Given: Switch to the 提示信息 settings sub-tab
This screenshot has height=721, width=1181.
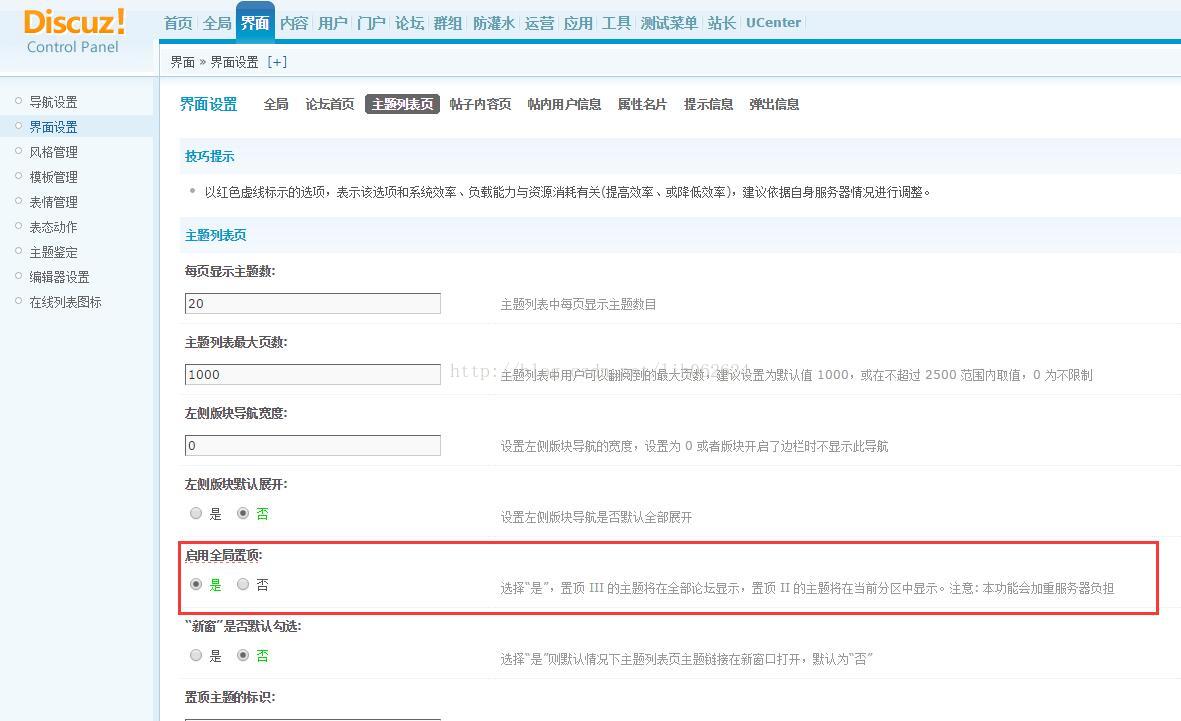Looking at the screenshot, I should pos(708,104).
